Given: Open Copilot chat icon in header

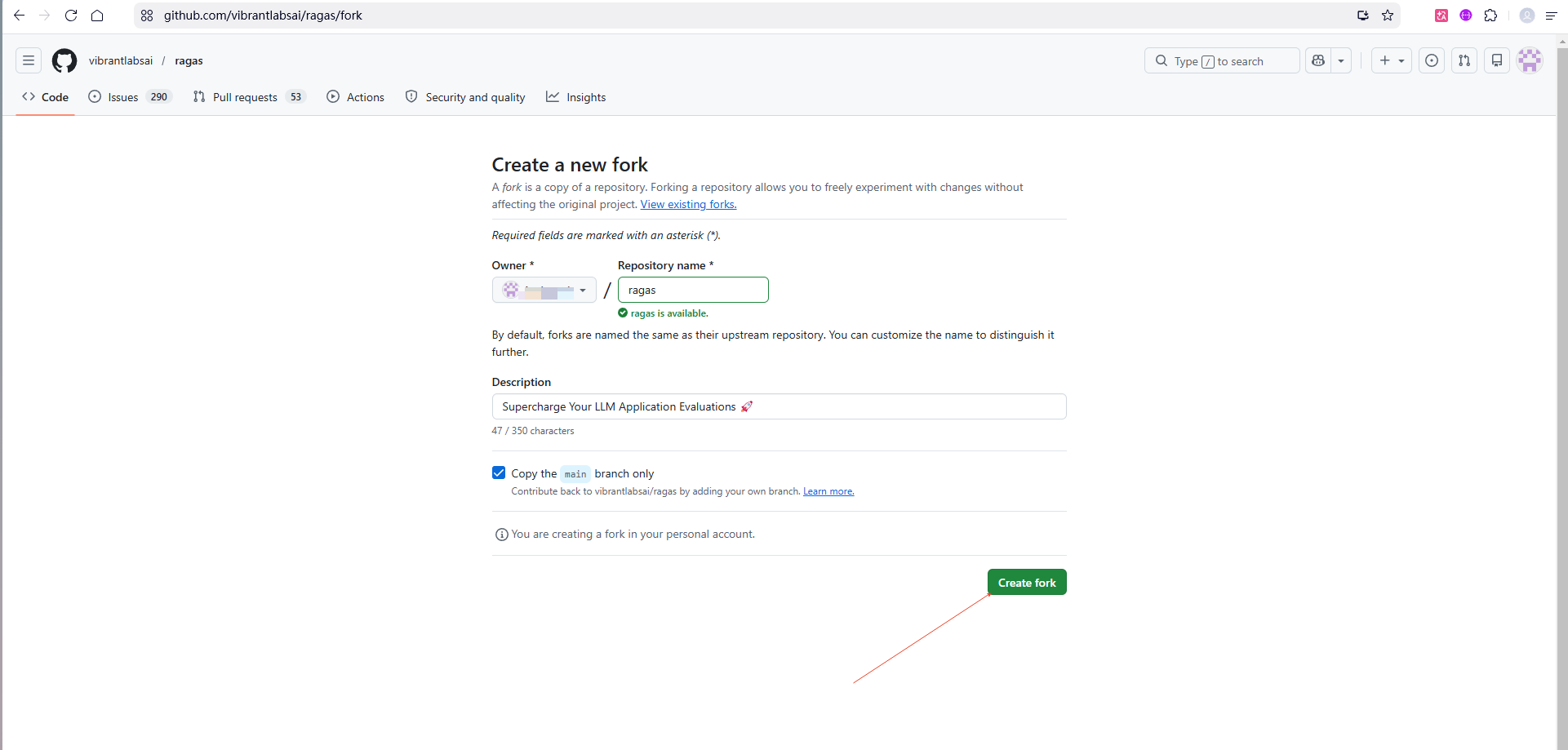Looking at the screenshot, I should coord(1318,60).
